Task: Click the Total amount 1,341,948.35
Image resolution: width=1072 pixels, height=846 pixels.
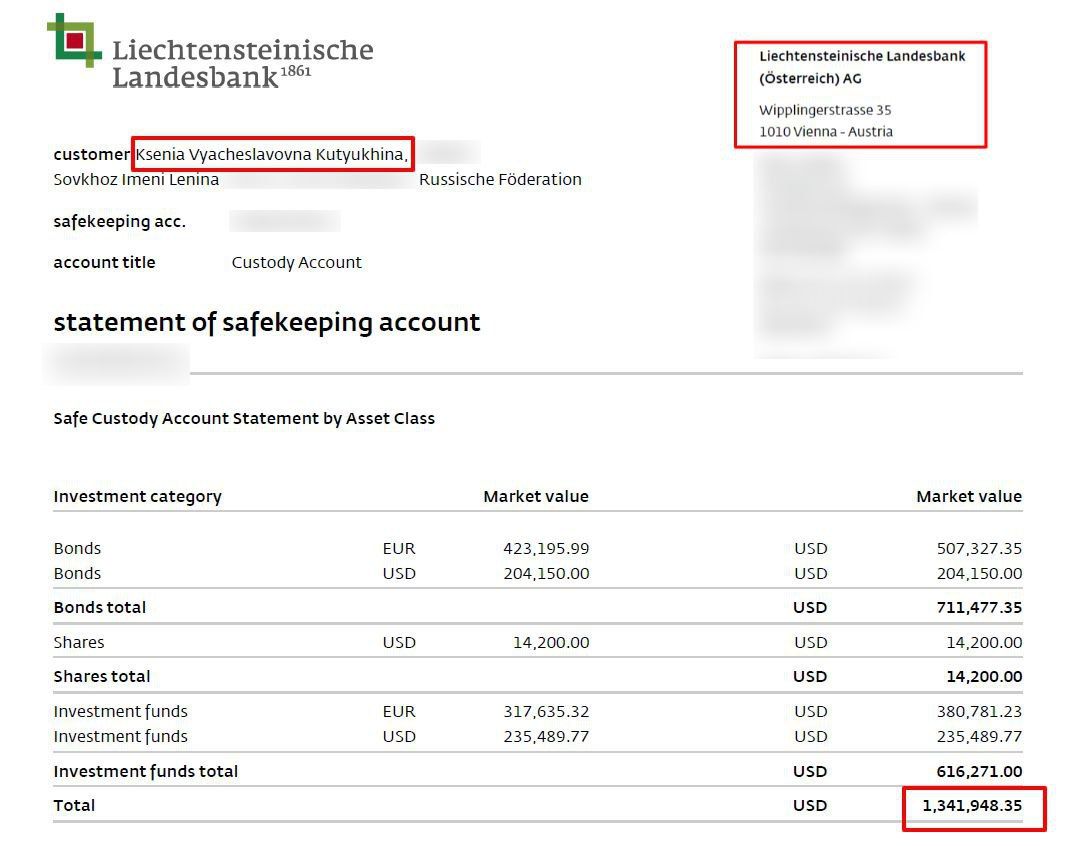Action: 972,806
